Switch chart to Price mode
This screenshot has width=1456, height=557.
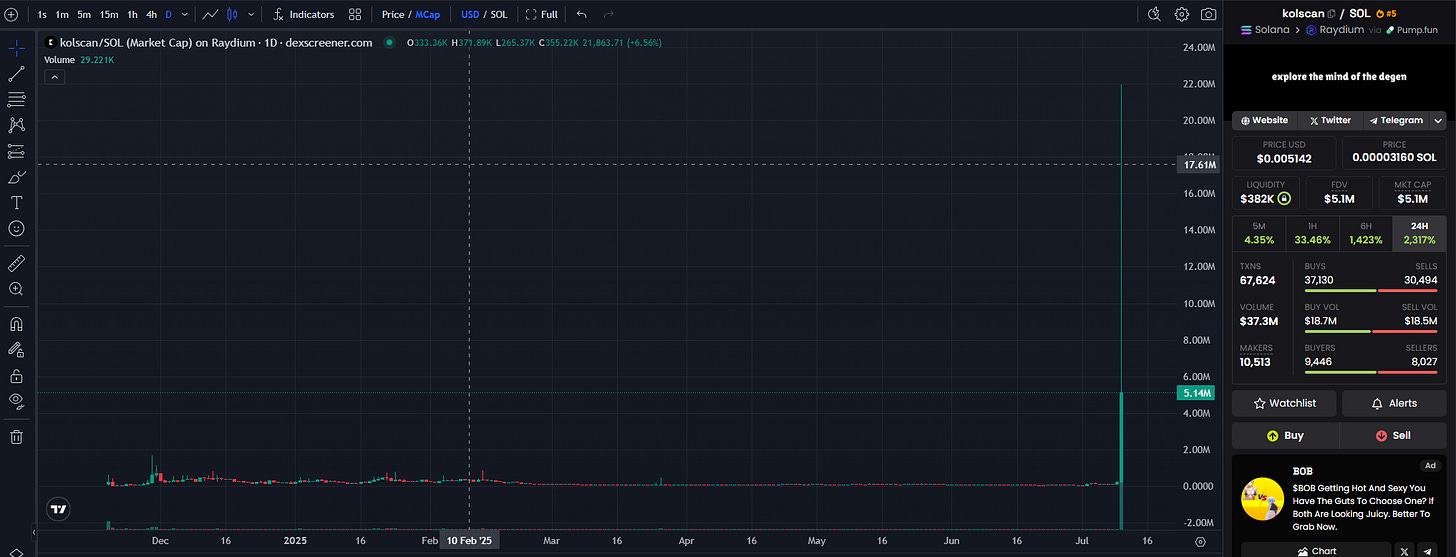pyautogui.click(x=393, y=15)
